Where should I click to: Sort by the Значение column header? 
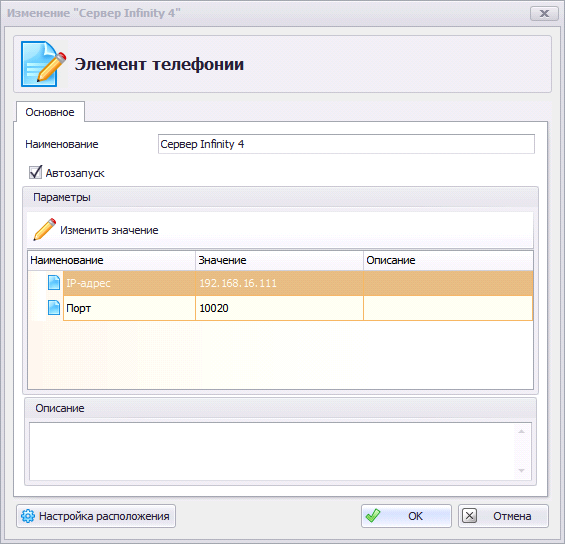tap(279, 260)
